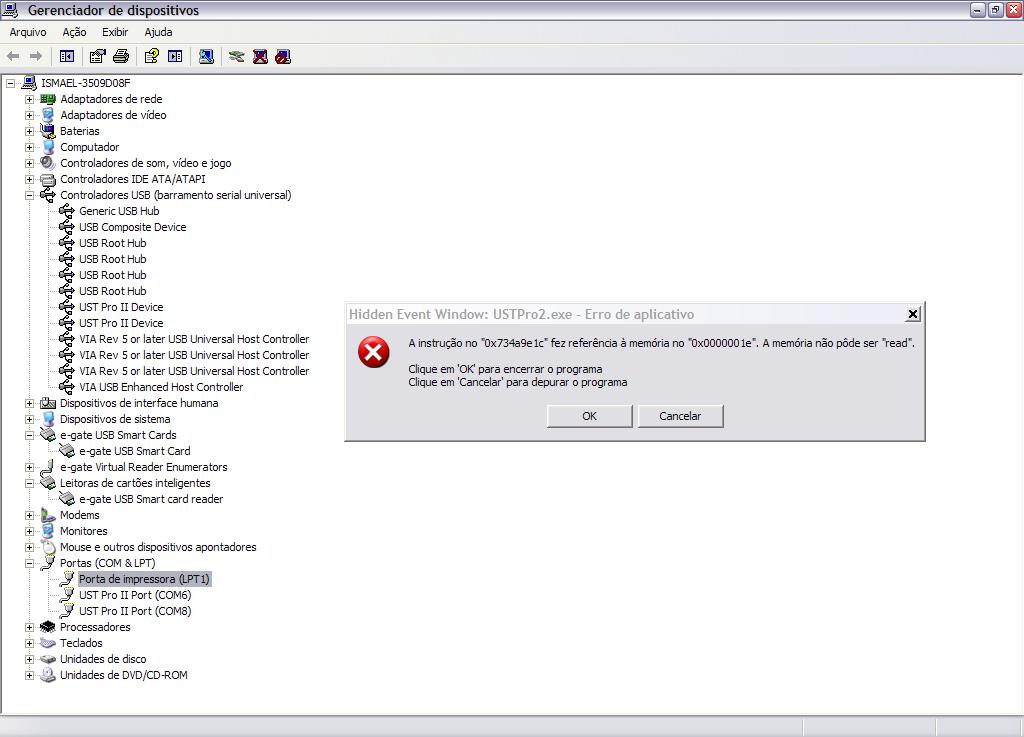The image size is (1024, 737).
Task: Collapse Leitoras de cartões inteligentes
Action: click(29, 483)
